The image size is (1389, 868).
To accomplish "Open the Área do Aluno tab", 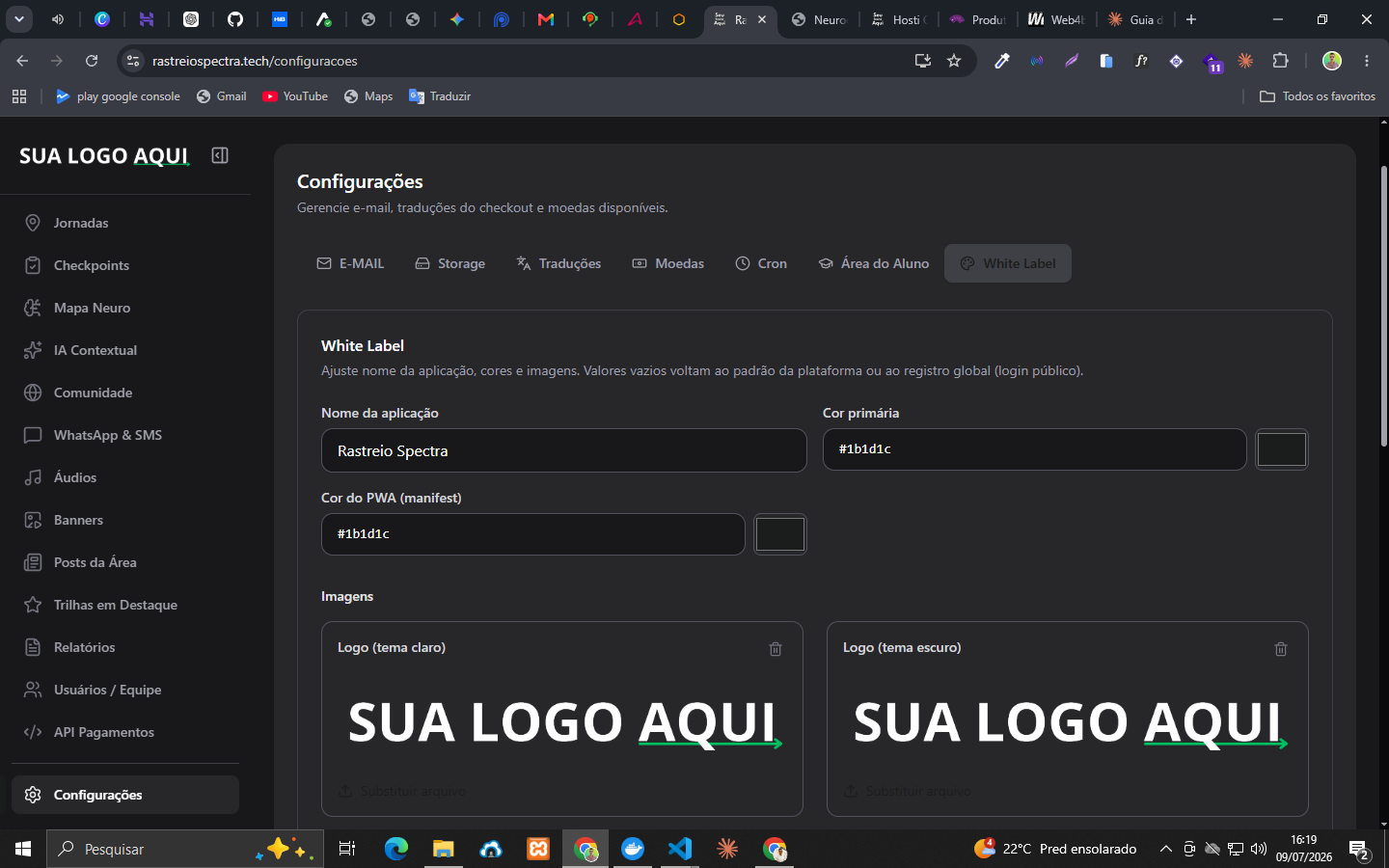I will (874, 263).
